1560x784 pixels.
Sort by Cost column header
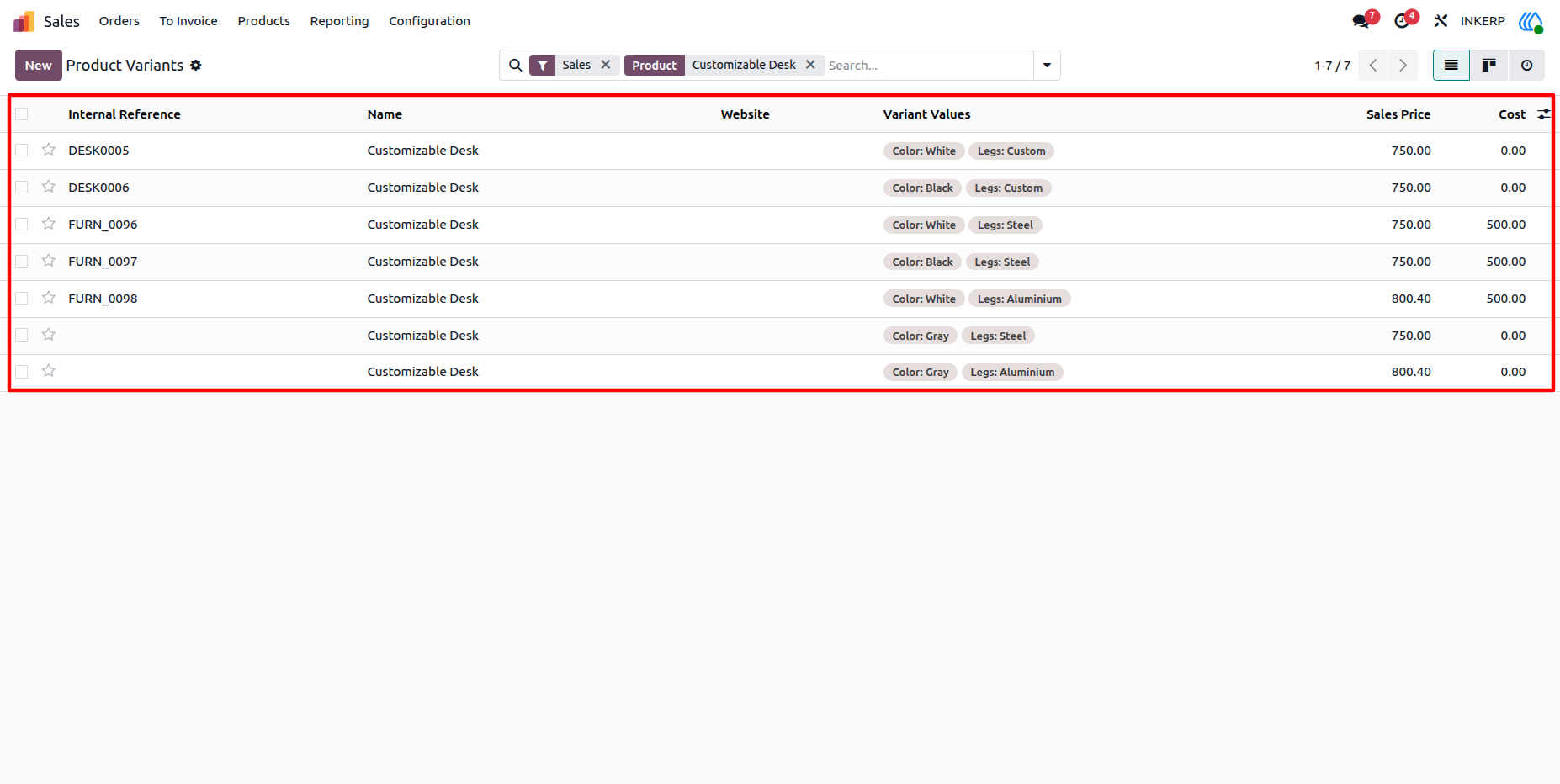click(1512, 114)
